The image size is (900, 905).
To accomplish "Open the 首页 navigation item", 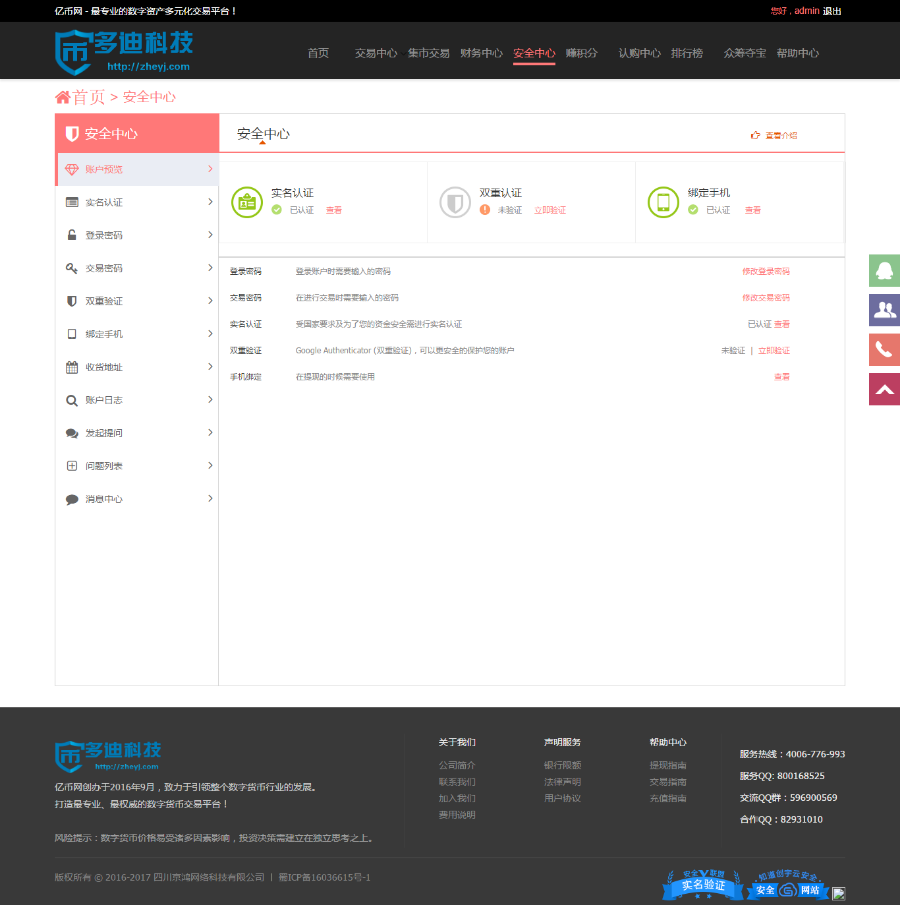I will click(318, 53).
